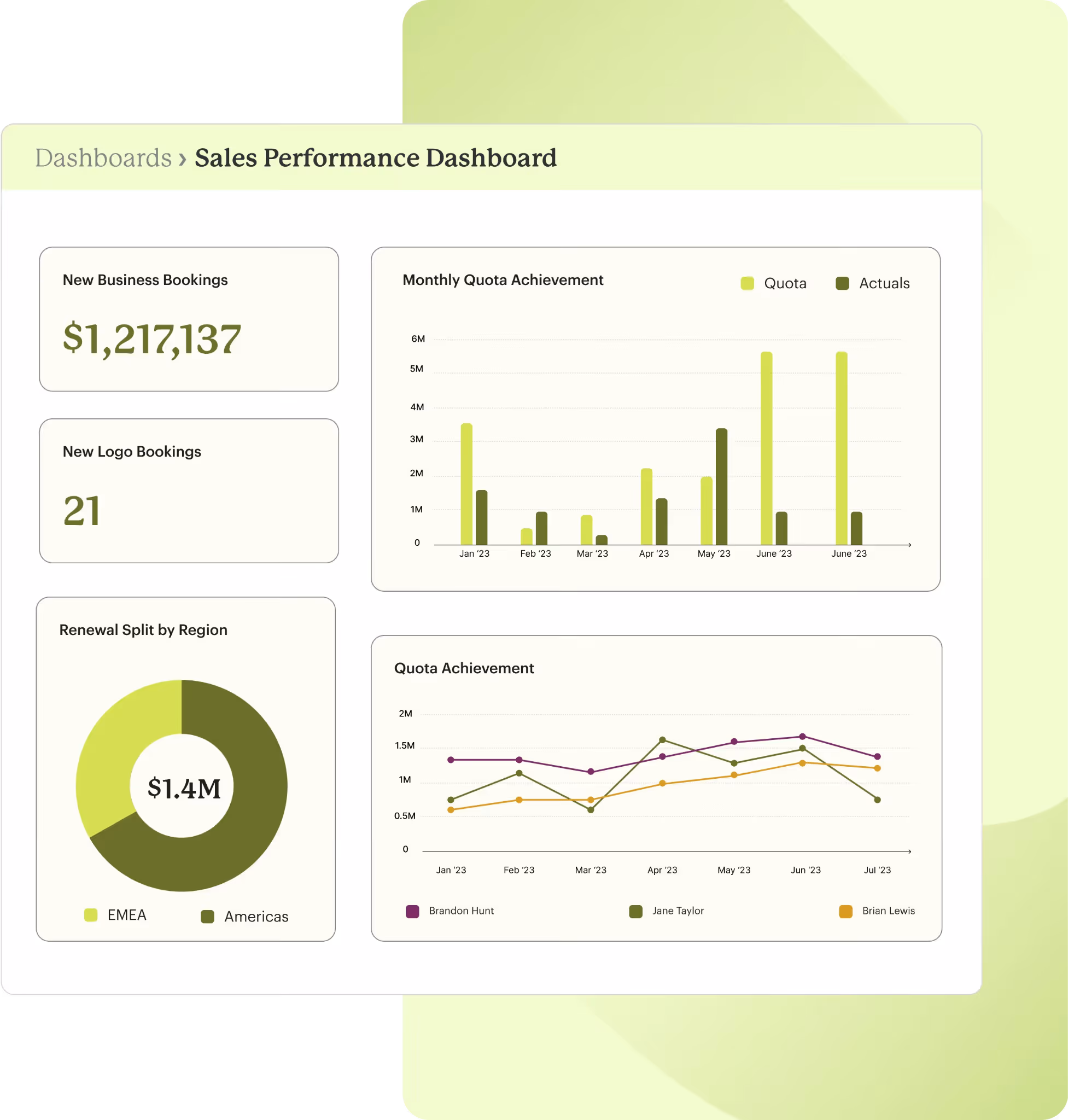Click the 6M y-axis label in bar chart

[x=418, y=339]
